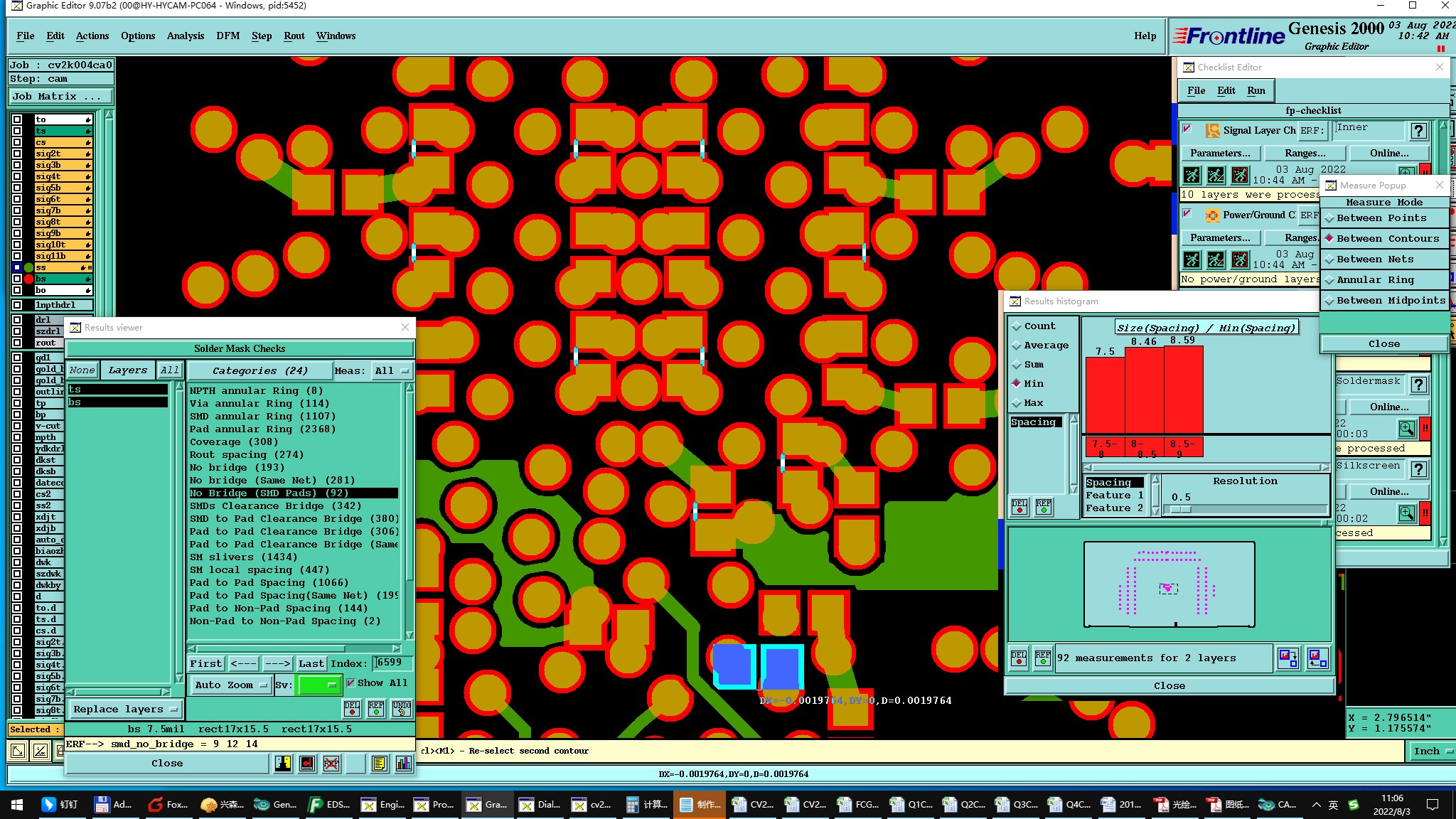Click the crossed-out REF icon in Results viewer footer

(331, 763)
